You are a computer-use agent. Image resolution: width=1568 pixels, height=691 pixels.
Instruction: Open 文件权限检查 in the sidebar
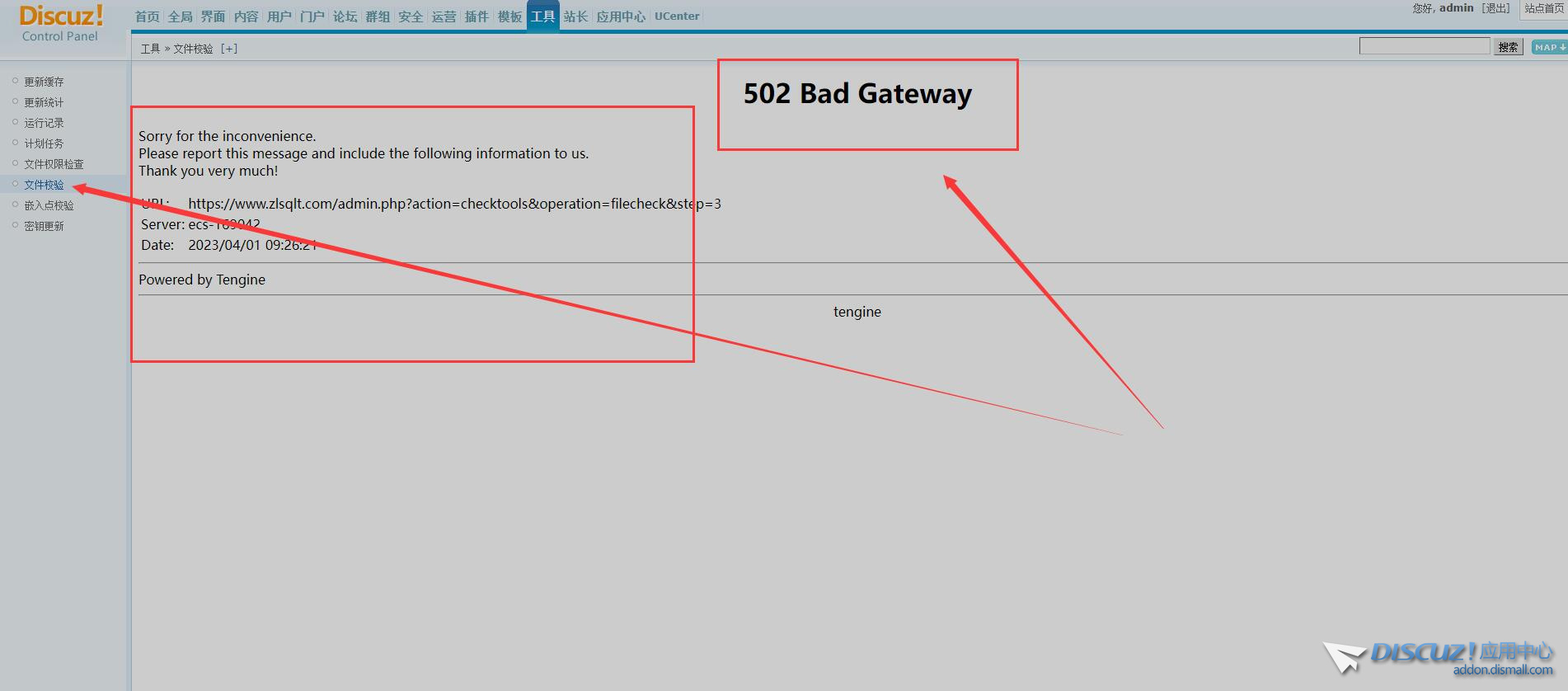(x=54, y=164)
